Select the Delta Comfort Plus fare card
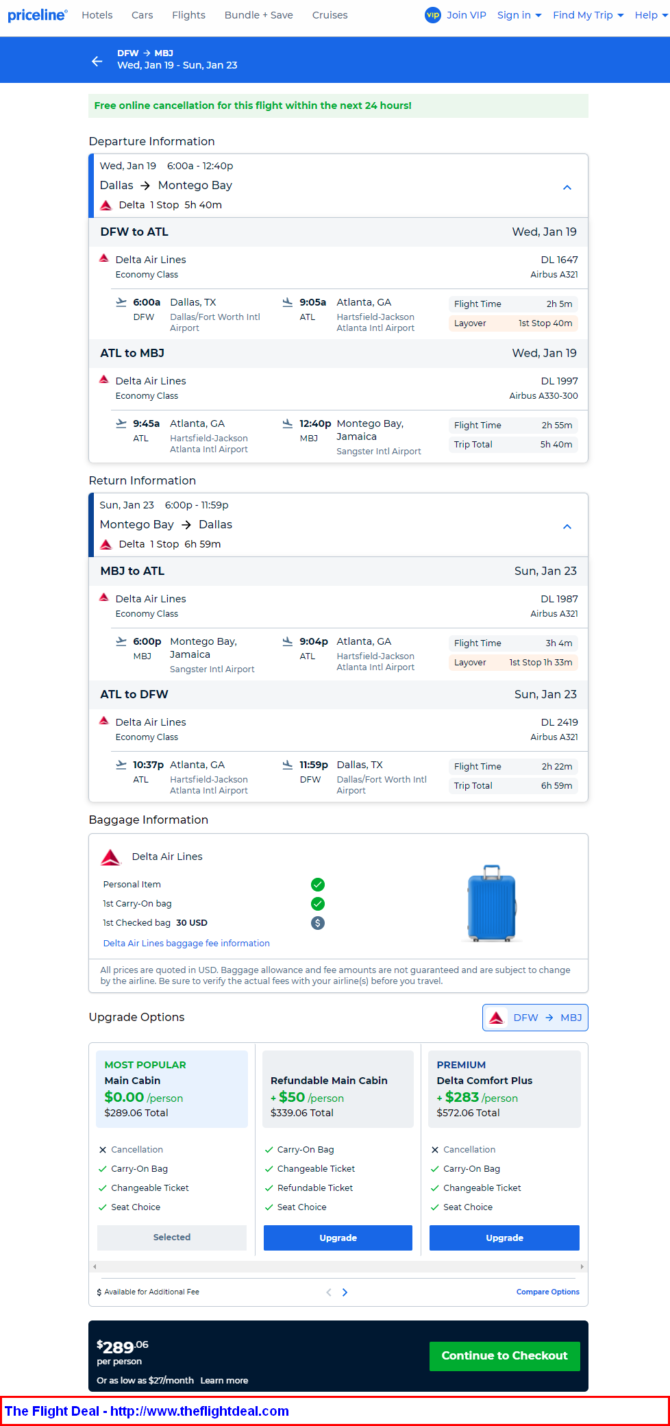 point(504,1089)
